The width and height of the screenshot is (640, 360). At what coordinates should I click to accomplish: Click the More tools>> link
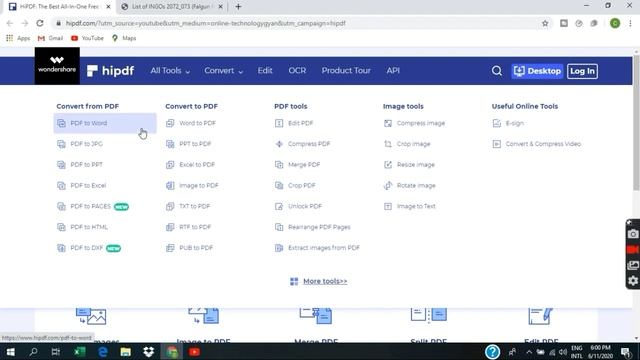coord(325,281)
